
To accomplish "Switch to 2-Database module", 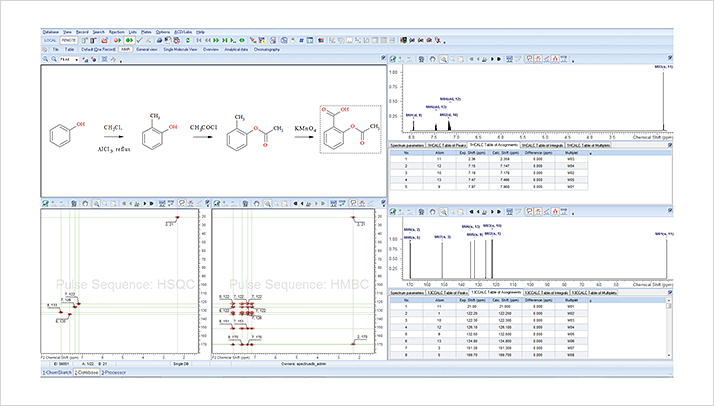I will pos(87,372).
